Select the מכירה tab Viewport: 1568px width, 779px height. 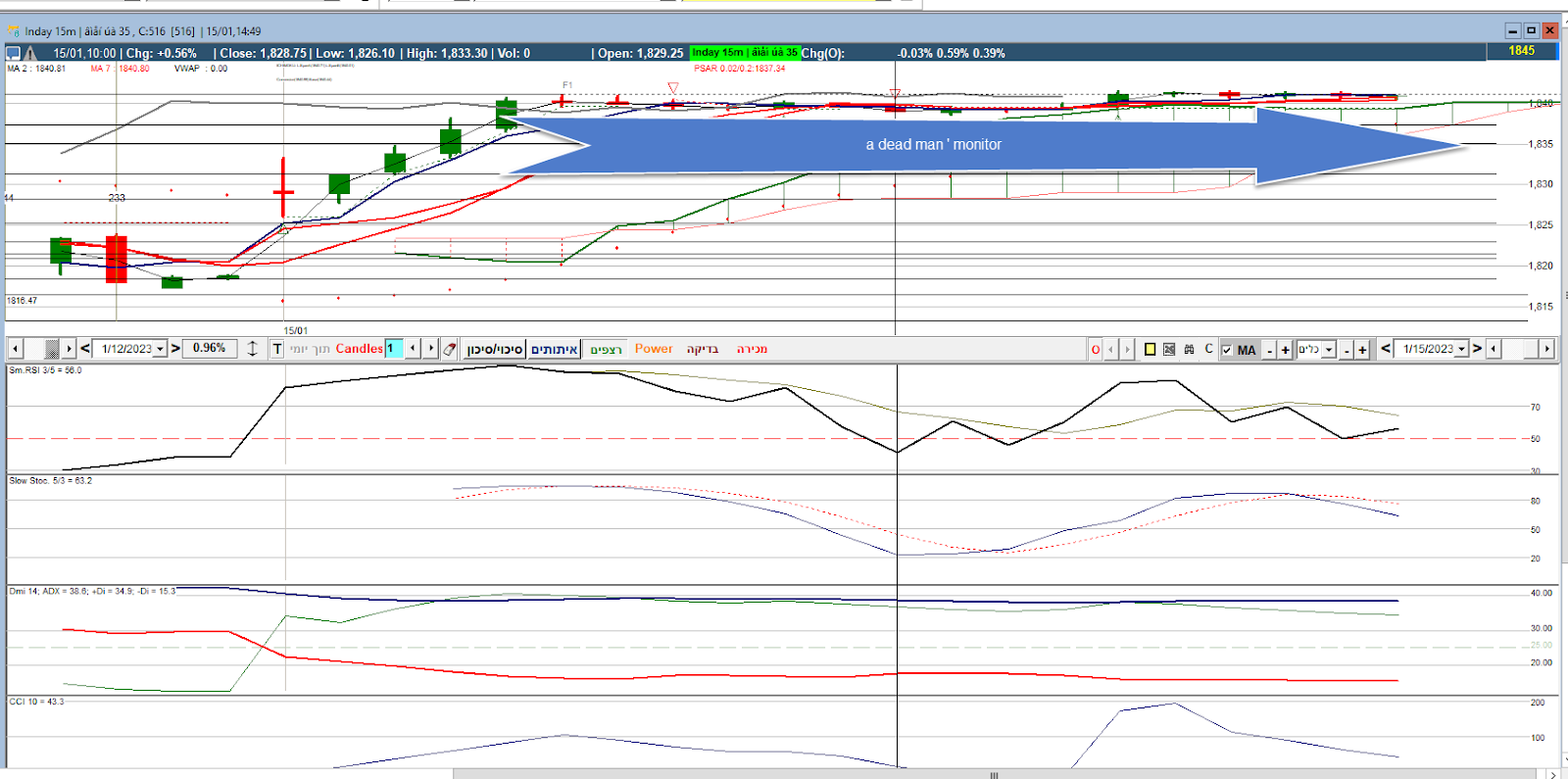coord(752,349)
